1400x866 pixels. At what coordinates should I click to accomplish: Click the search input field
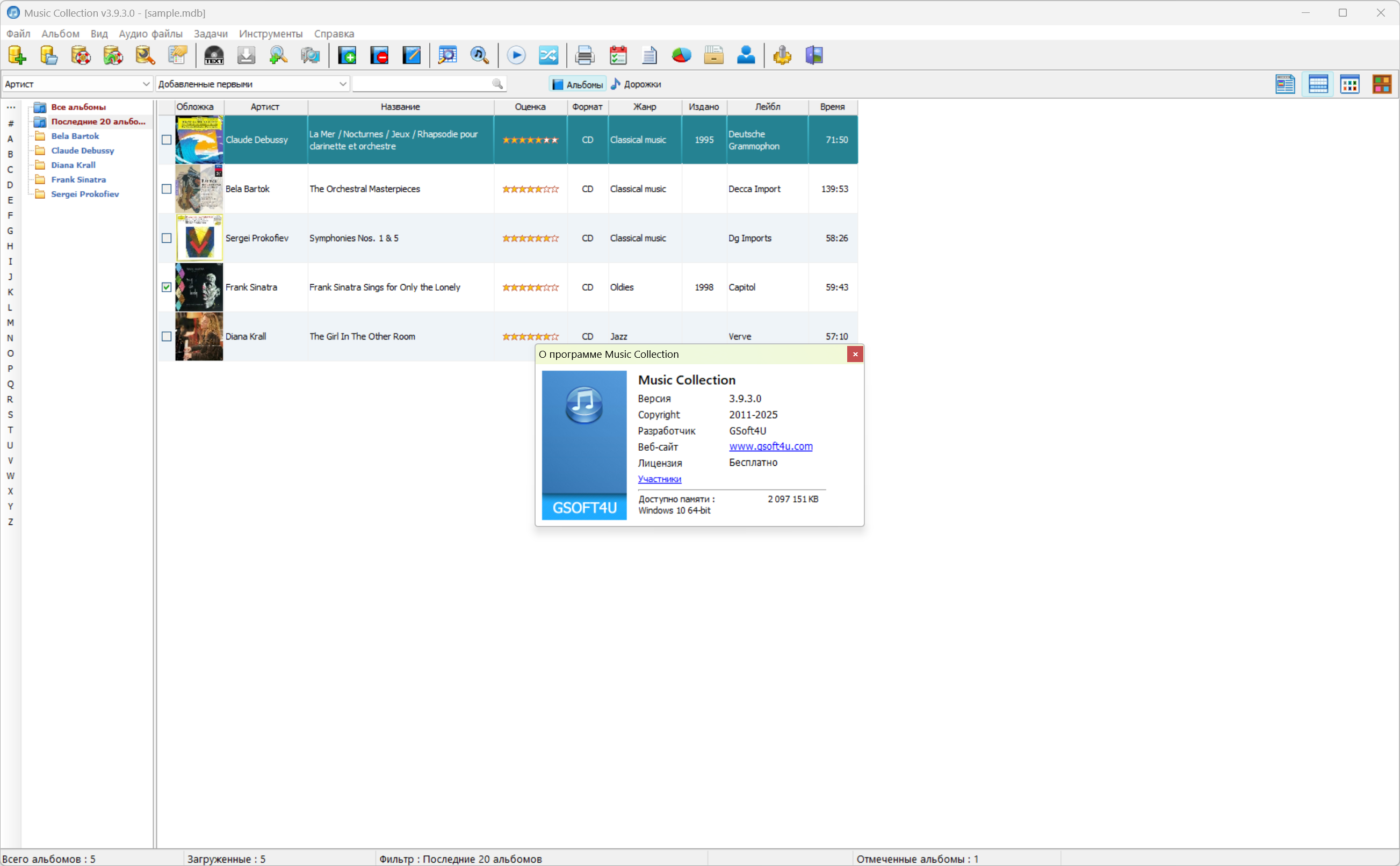(x=422, y=84)
